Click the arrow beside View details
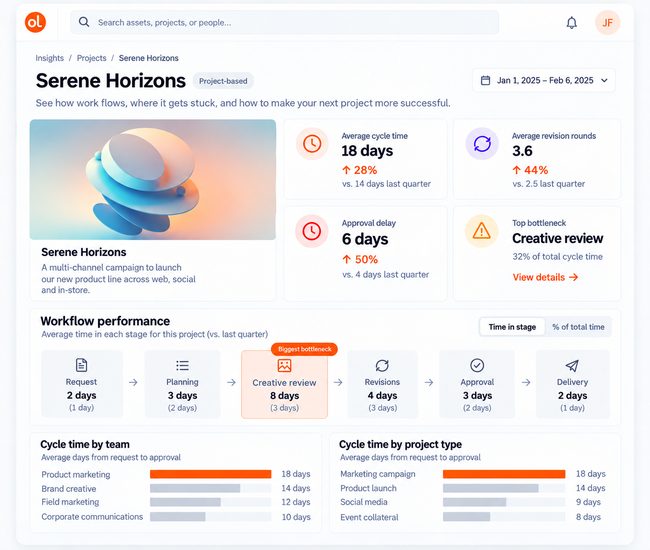The width and height of the screenshot is (650, 550). click(x=573, y=277)
